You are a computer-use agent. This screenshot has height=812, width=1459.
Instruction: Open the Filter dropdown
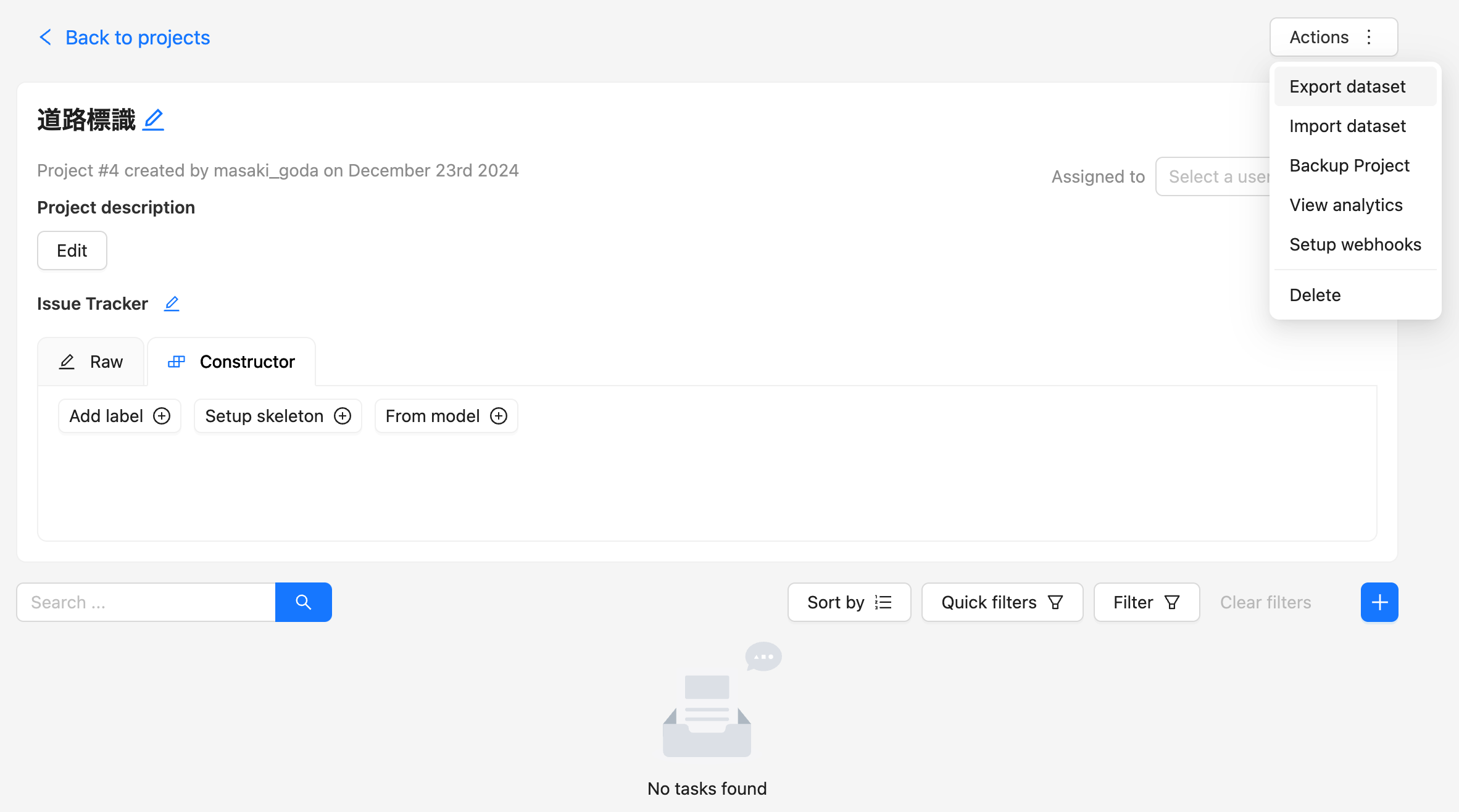1146,602
